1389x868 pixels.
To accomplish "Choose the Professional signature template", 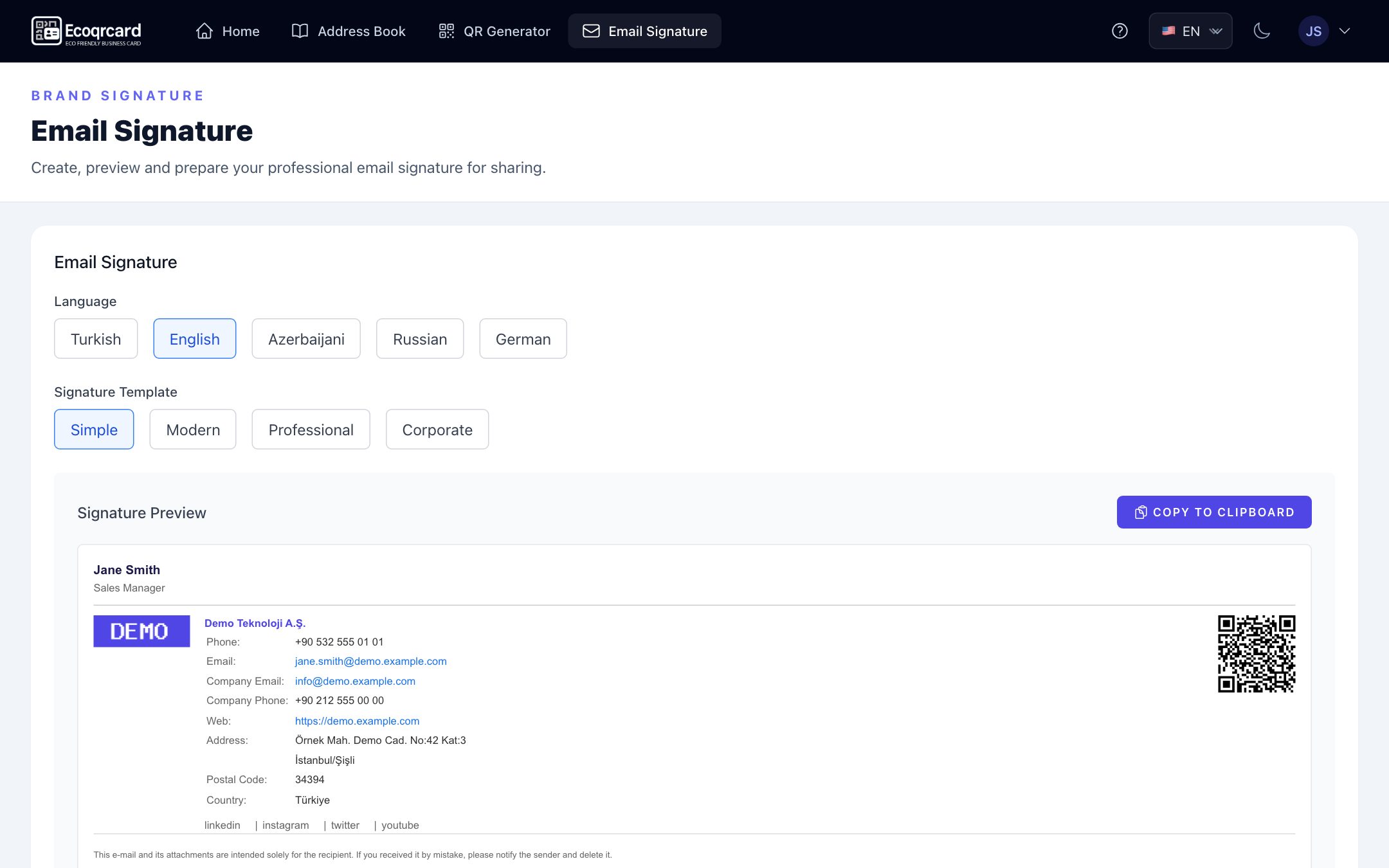I will tap(311, 429).
